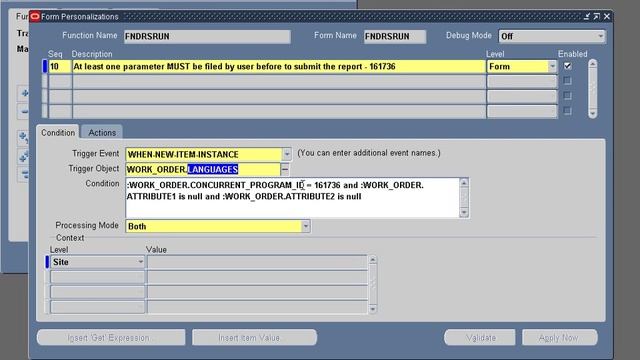Open second Context Level dropdown row

tap(140, 277)
